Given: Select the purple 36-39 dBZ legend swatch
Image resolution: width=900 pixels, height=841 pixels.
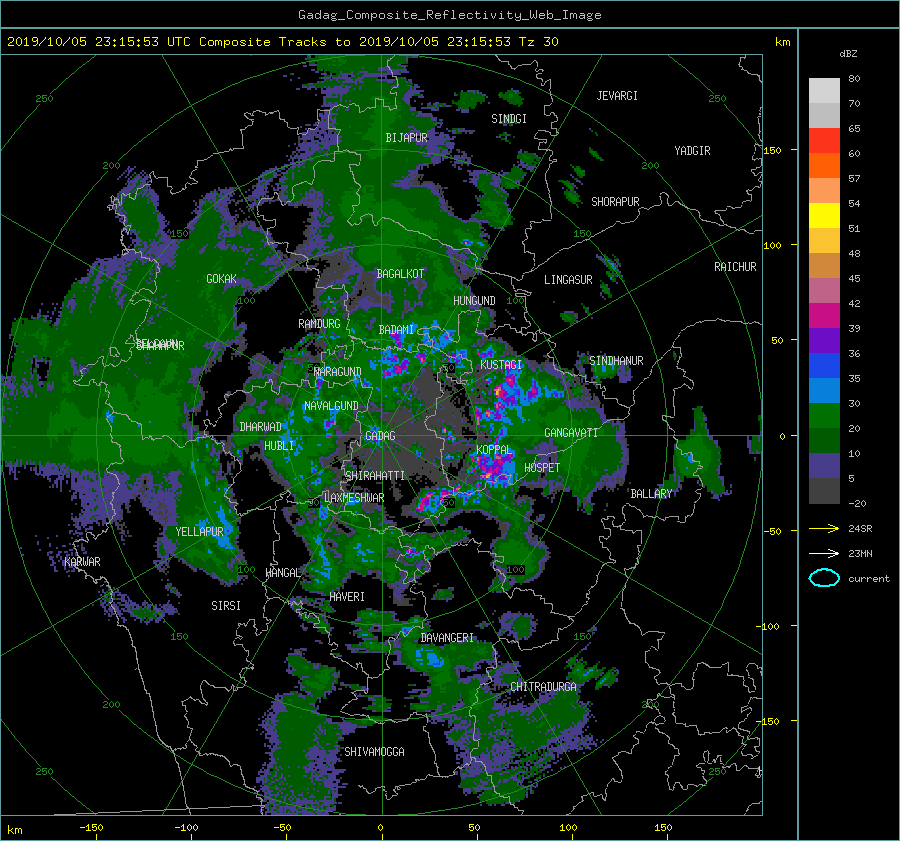Looking at the screenshot, I should [x=824, y=341].
